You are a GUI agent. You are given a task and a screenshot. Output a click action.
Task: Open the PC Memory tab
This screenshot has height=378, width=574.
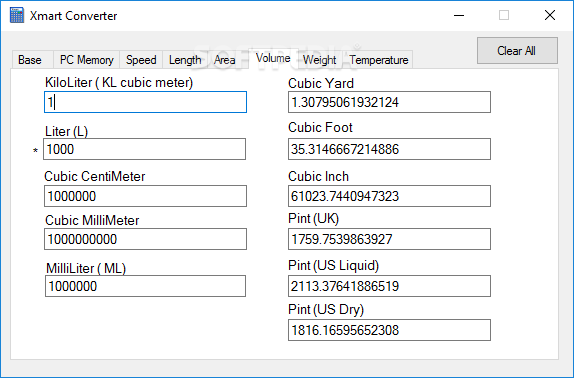point(86,60)
